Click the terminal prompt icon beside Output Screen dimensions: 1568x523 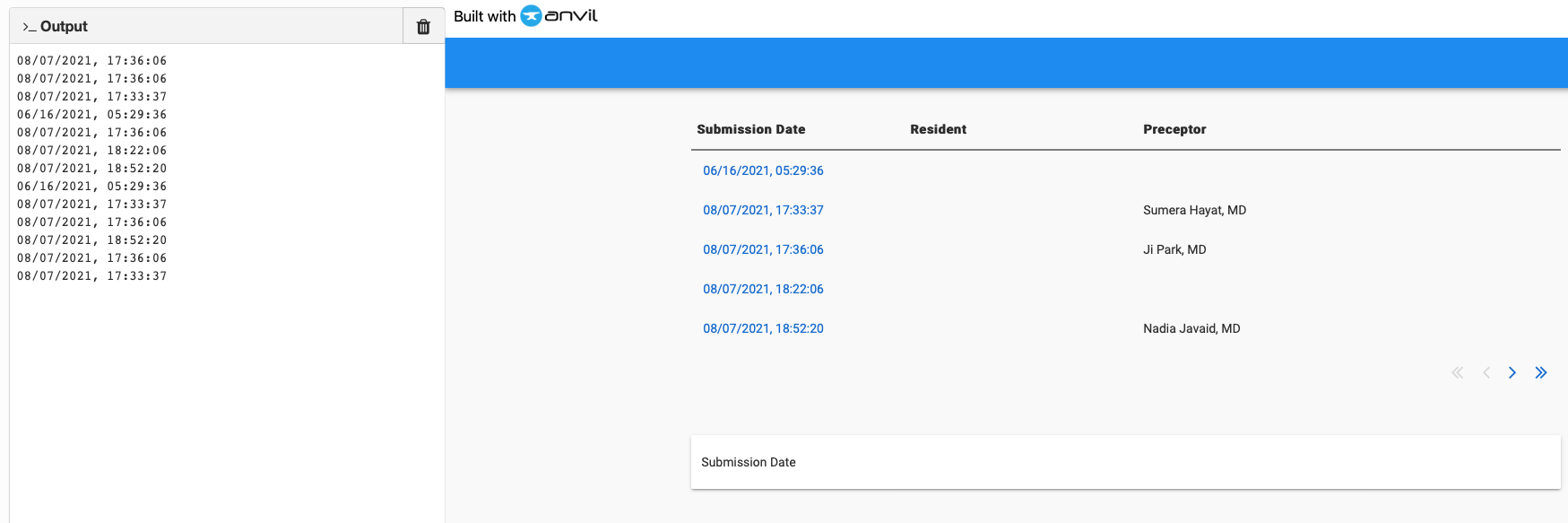click(x=29, y=27)
